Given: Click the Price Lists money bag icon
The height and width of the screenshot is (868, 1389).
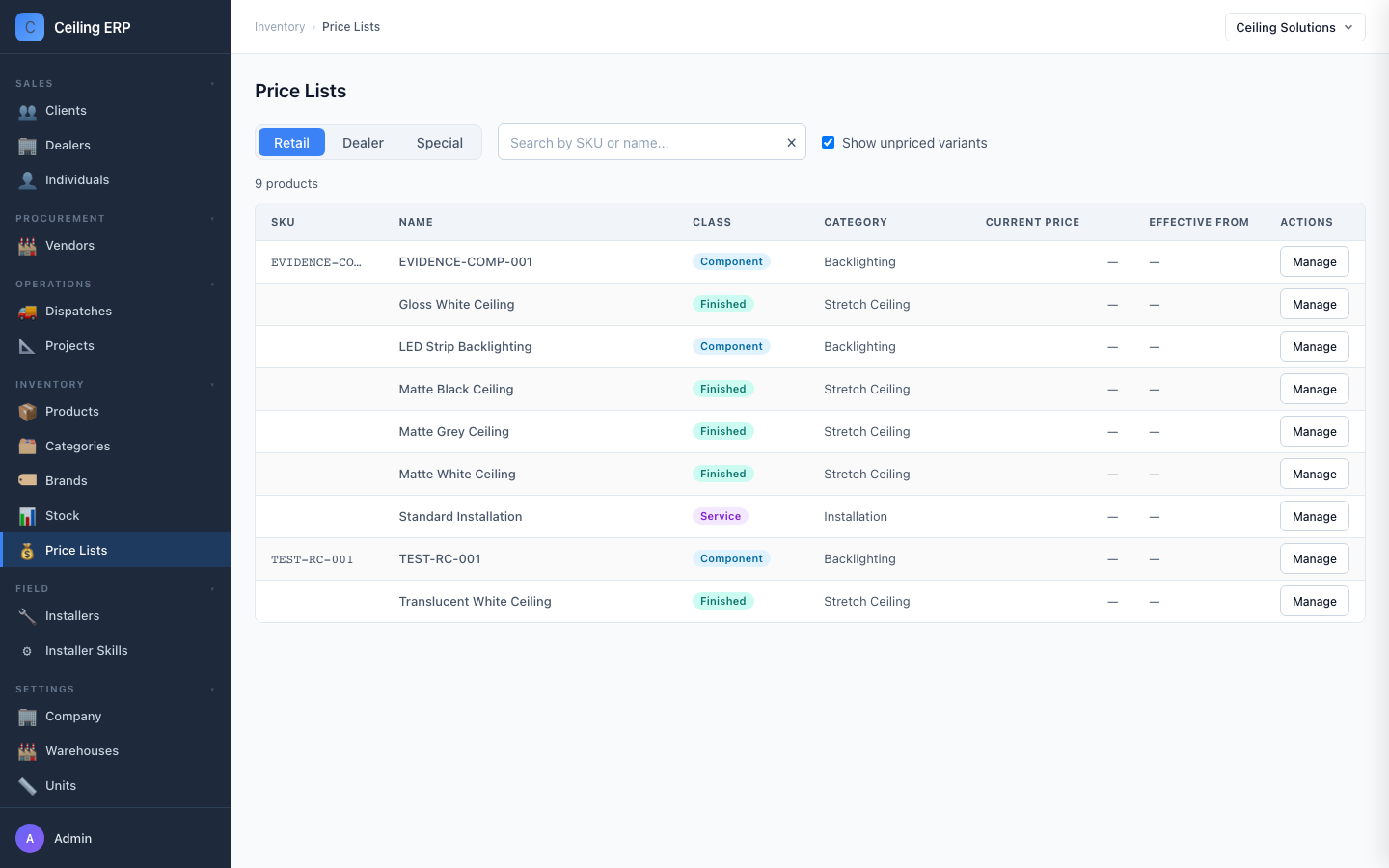Looking at the screenshot, I should point(27,551).
